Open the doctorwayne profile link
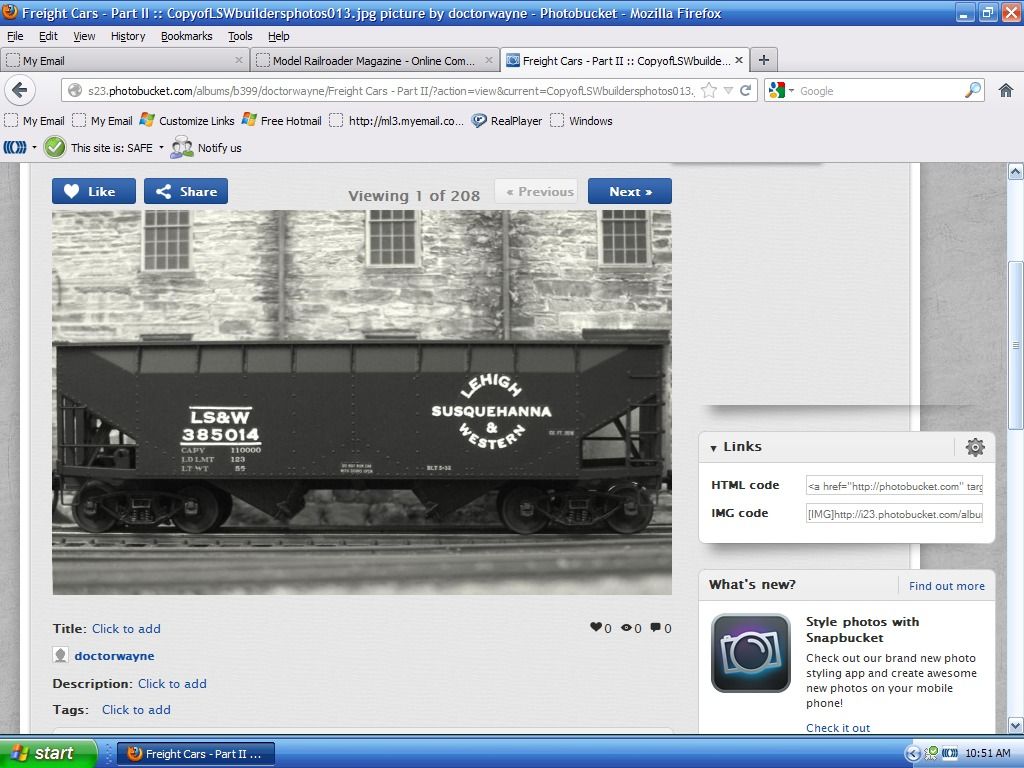 [114, 656]
